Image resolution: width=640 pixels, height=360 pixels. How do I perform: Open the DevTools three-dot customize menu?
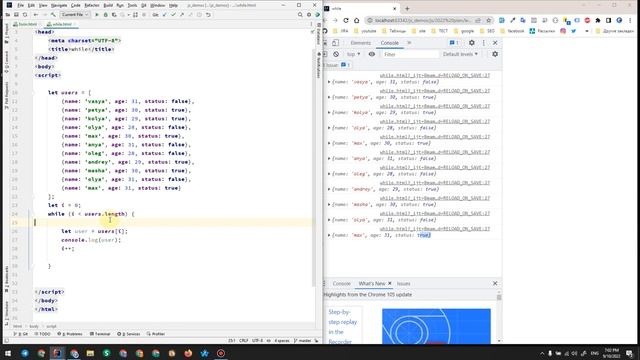tap(484, 42)
